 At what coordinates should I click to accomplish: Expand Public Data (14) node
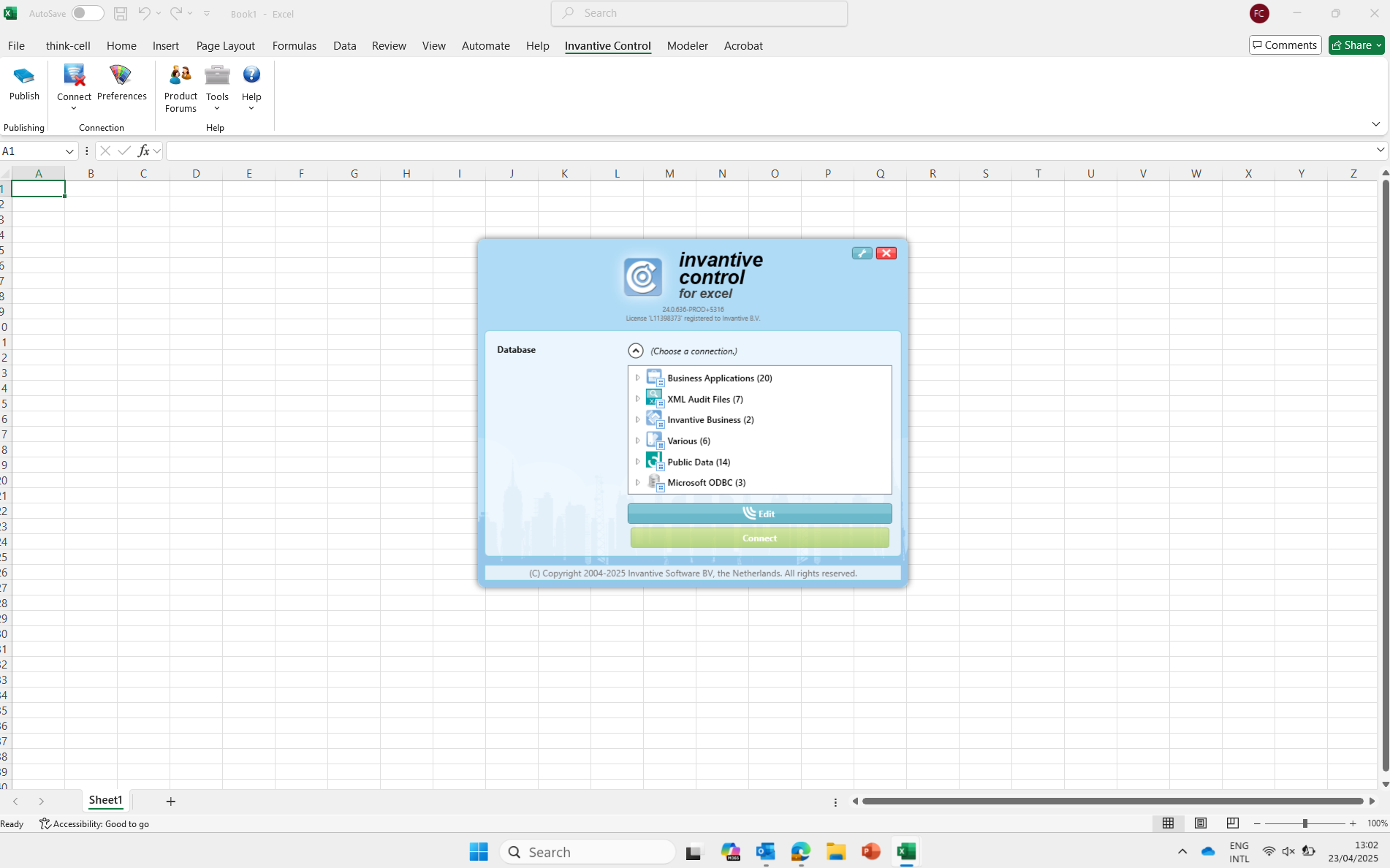pos(637,462)
